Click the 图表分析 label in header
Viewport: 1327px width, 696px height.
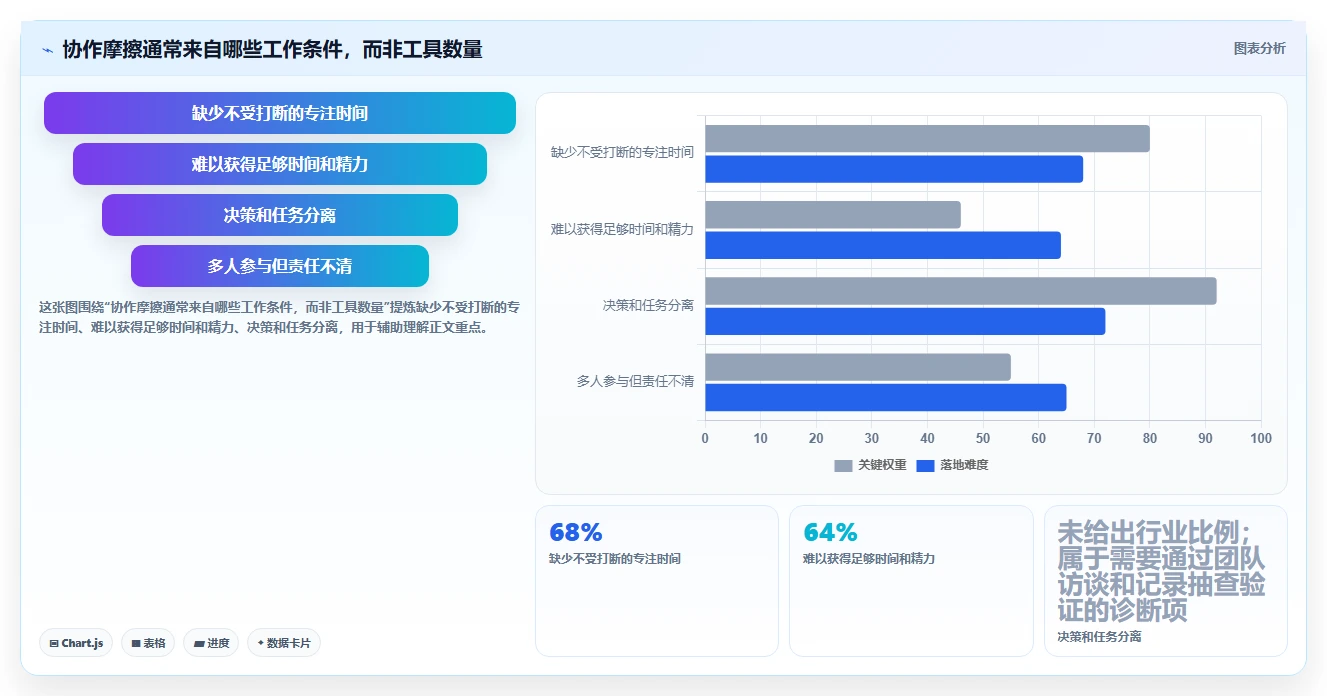click(x=1260, y=48)
